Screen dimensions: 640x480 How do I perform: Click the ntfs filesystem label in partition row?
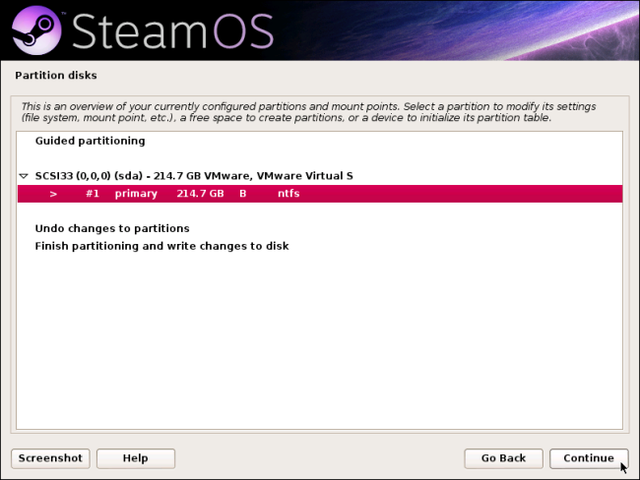point(289,193)
